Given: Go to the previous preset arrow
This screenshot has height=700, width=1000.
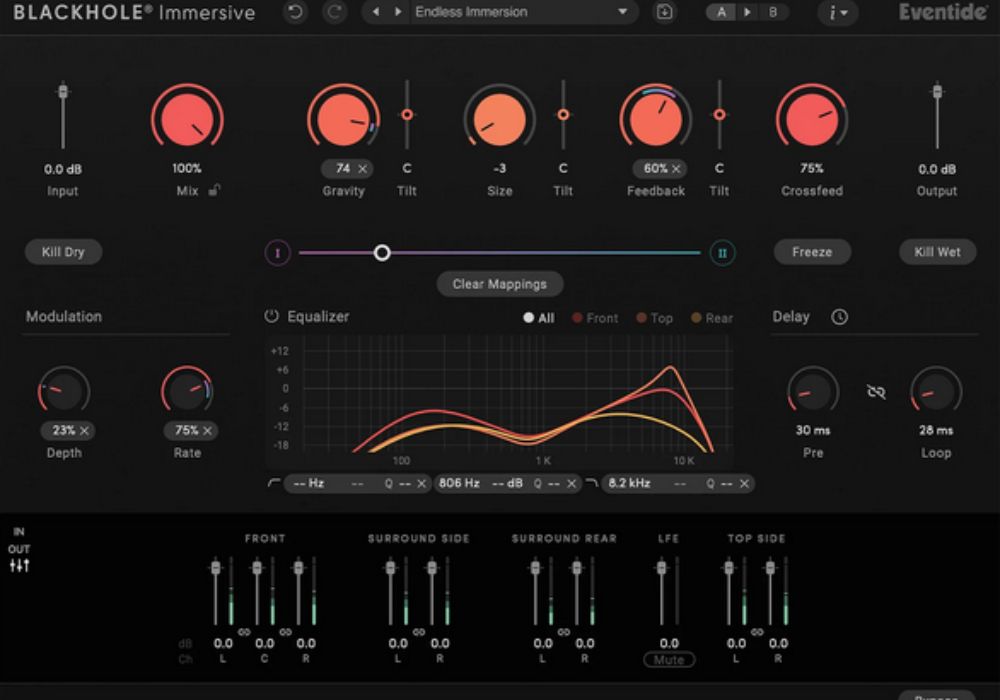Looking at the screenshot, I should 376,12.
